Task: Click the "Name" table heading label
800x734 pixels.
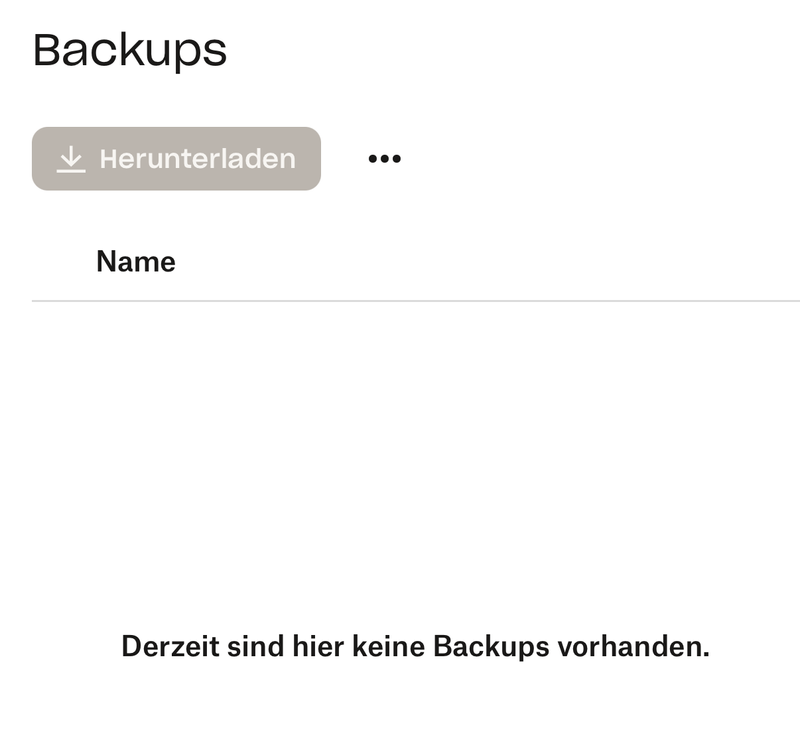Action: click(x=136, y=262)
